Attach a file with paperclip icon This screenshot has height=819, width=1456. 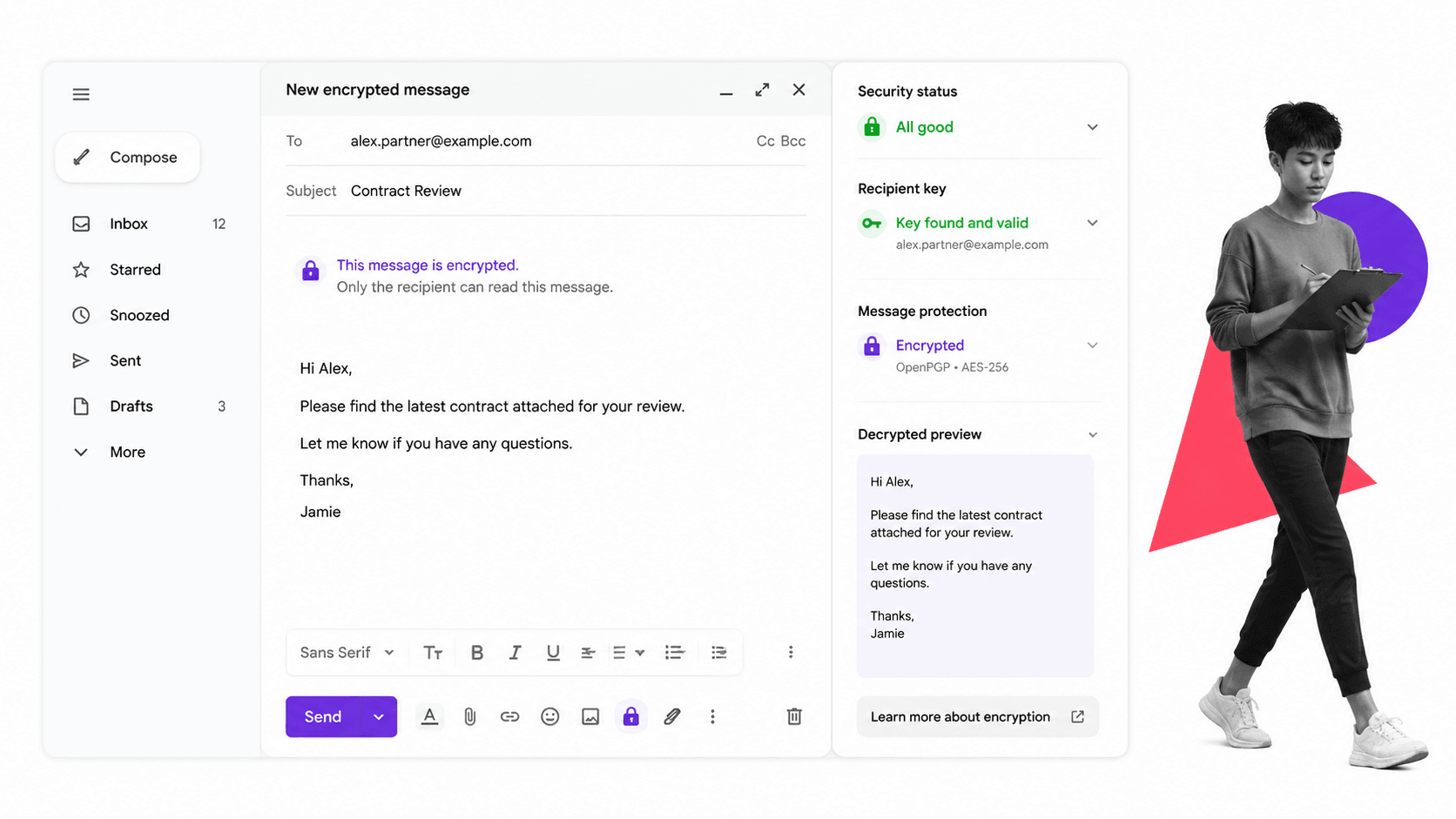point(469,717)
